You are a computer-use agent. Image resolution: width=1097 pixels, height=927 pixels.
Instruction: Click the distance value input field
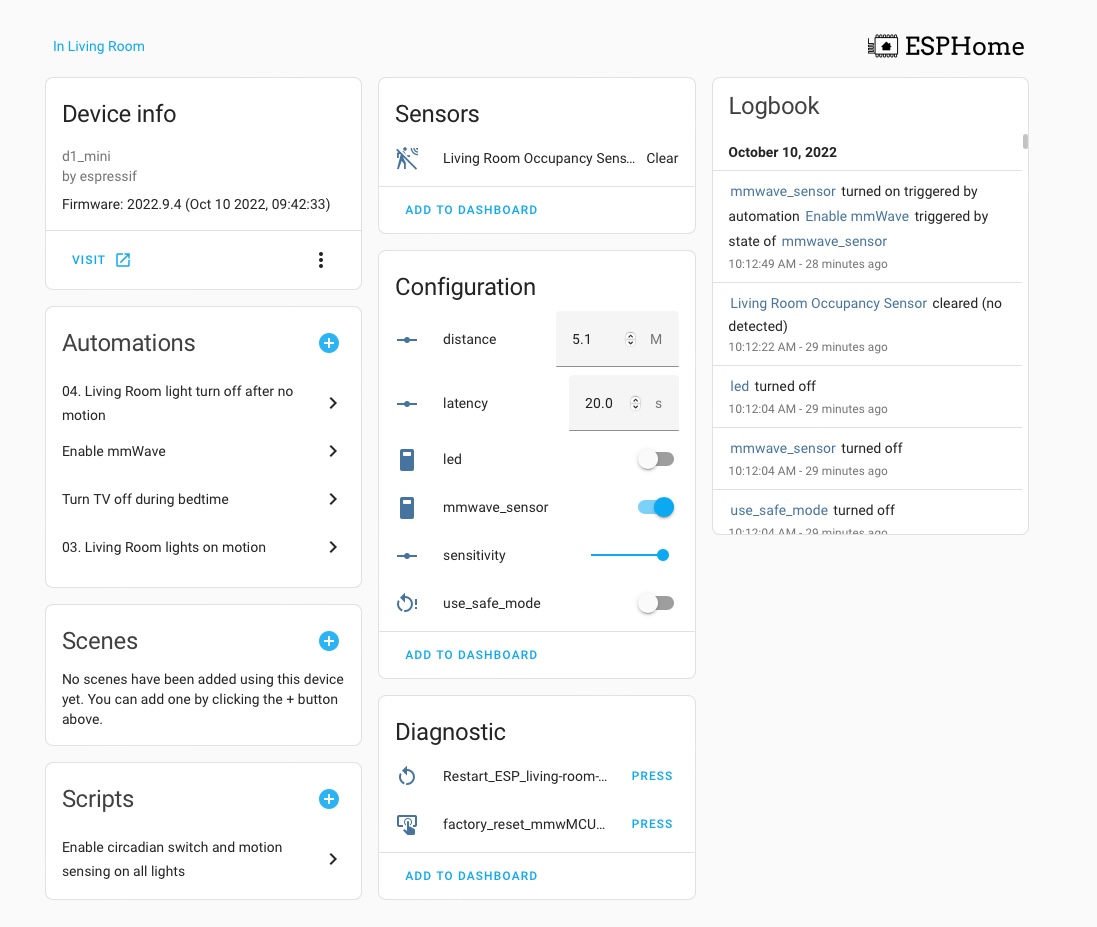pos(617,339)
